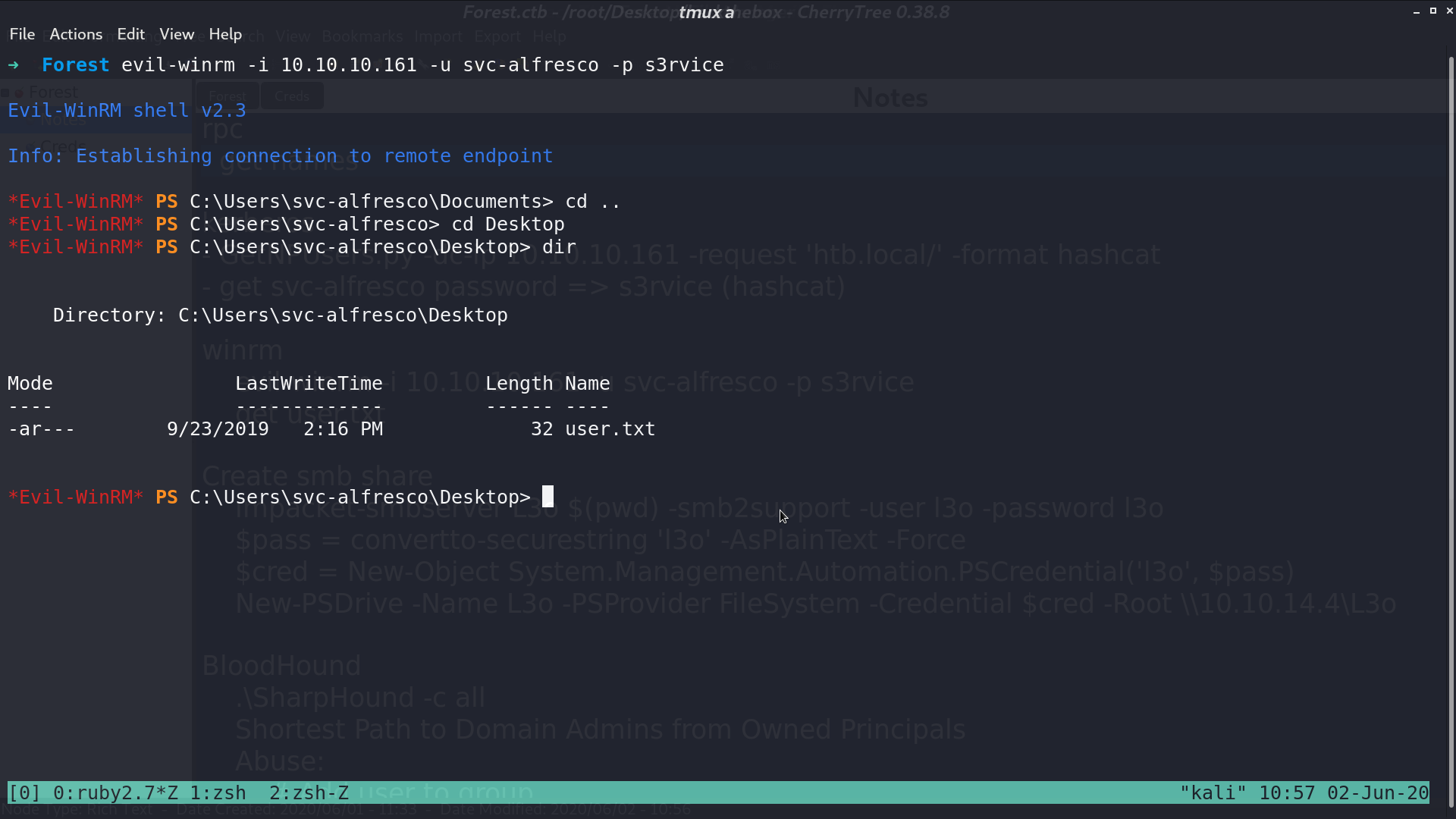Click the '2:16 PM' time value
The width and height of the screenshot is (1456, 819).
tap(343, 429)
